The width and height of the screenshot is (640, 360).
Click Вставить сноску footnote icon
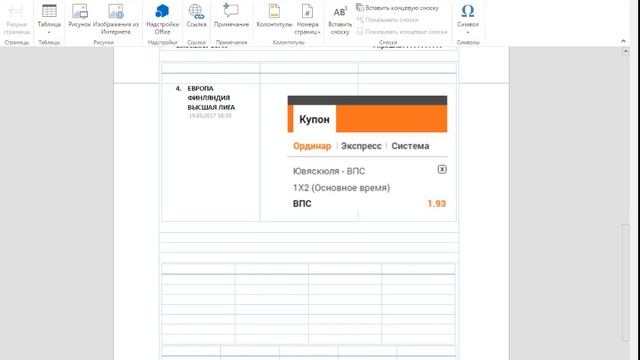coord(340,12)
